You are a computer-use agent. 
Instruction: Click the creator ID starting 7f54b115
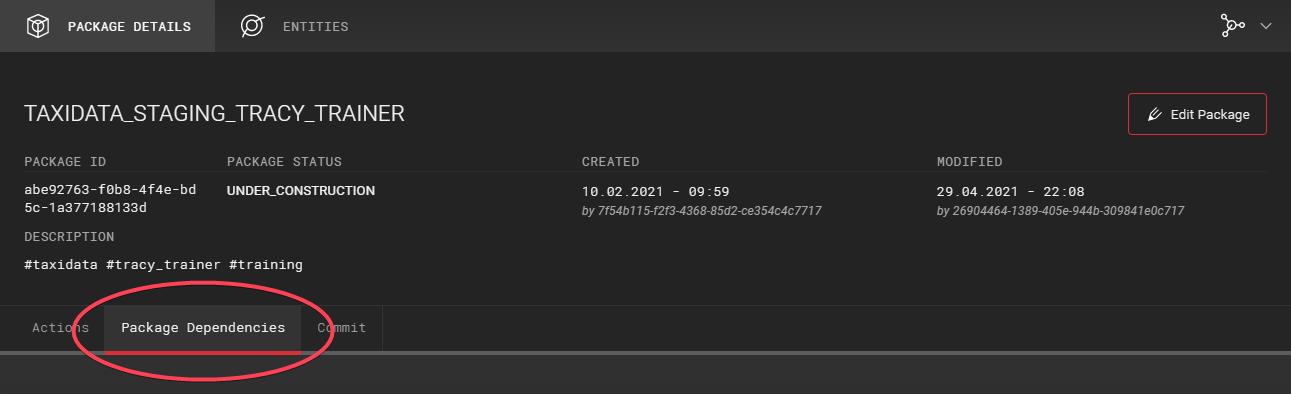coord(702,211)
